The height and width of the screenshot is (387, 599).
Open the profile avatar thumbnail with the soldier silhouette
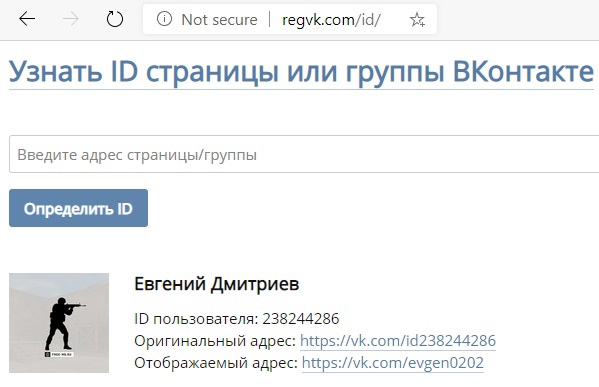59,323
